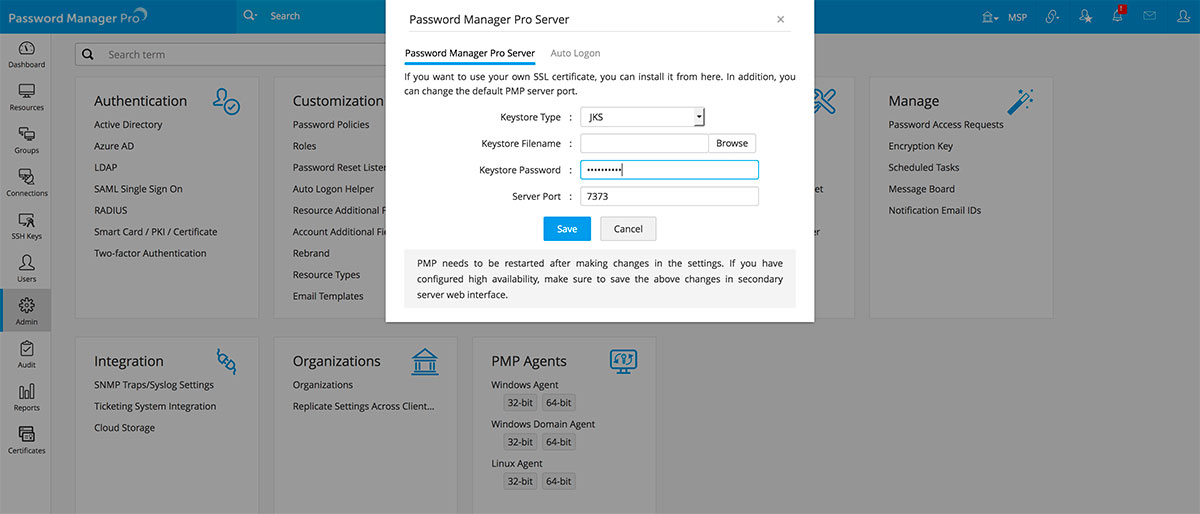Open Password Policies

coord(331,125)
